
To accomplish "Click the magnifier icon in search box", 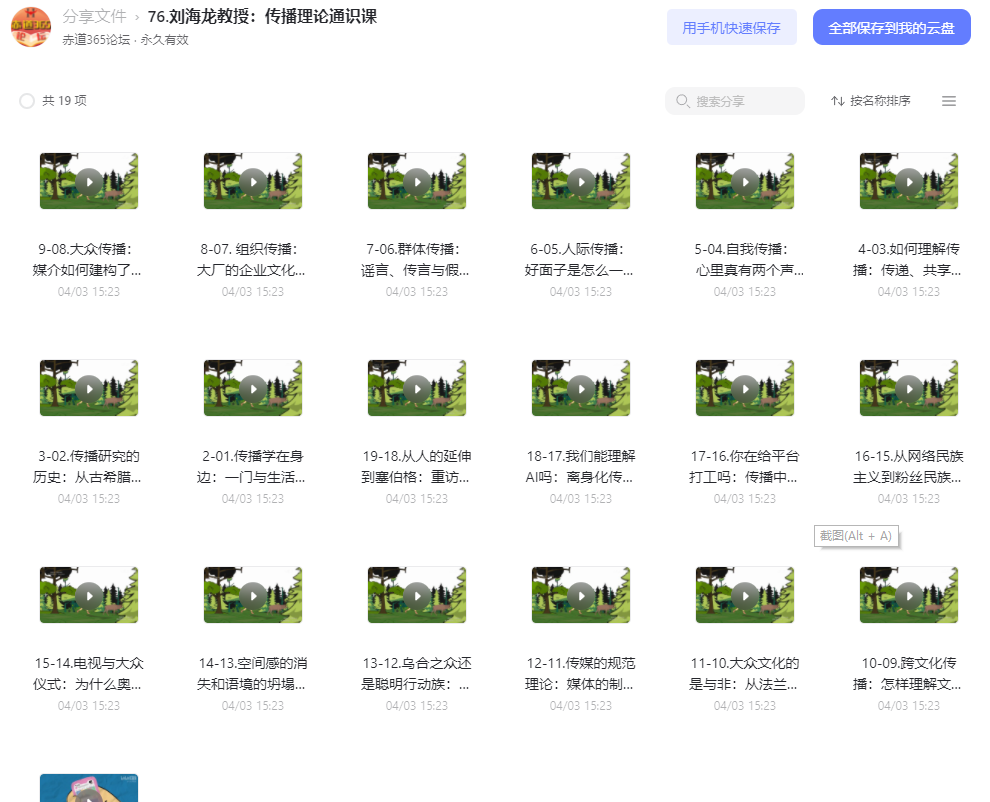I will pos(683,101).
